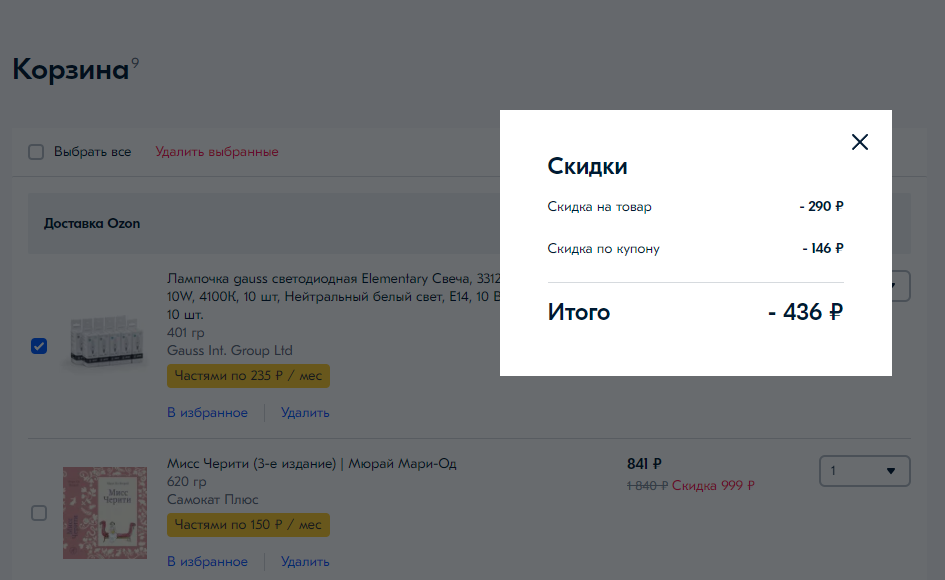Add Мисс Черити book to В избранное
This screenshot has height=580, width=945.
[207, 561]
